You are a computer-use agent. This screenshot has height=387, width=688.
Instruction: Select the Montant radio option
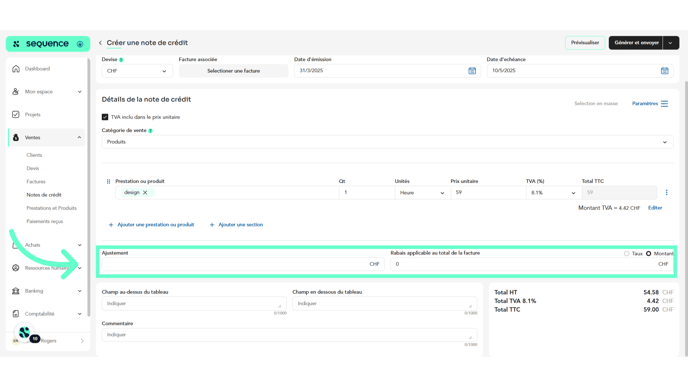(x=649, y=254)
